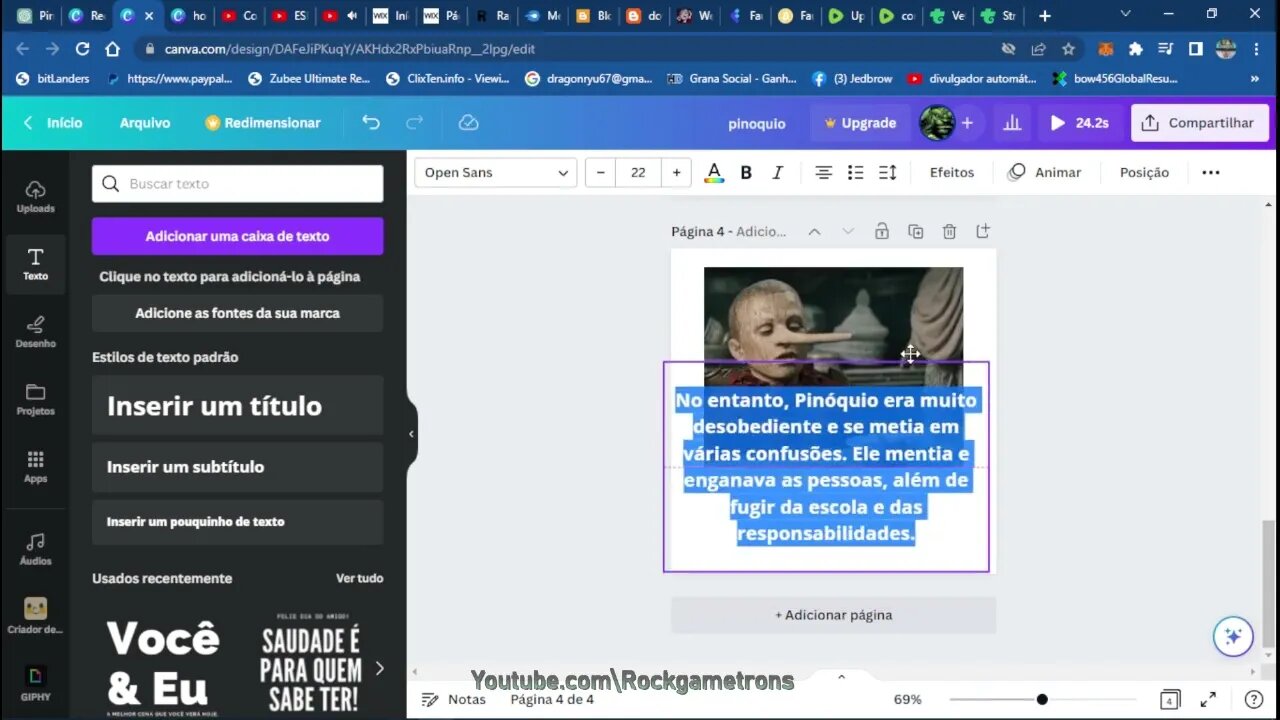This screenshot has height=720, width=1280.
Task: Click the font size field 22
Action: [x=638, y=173]
